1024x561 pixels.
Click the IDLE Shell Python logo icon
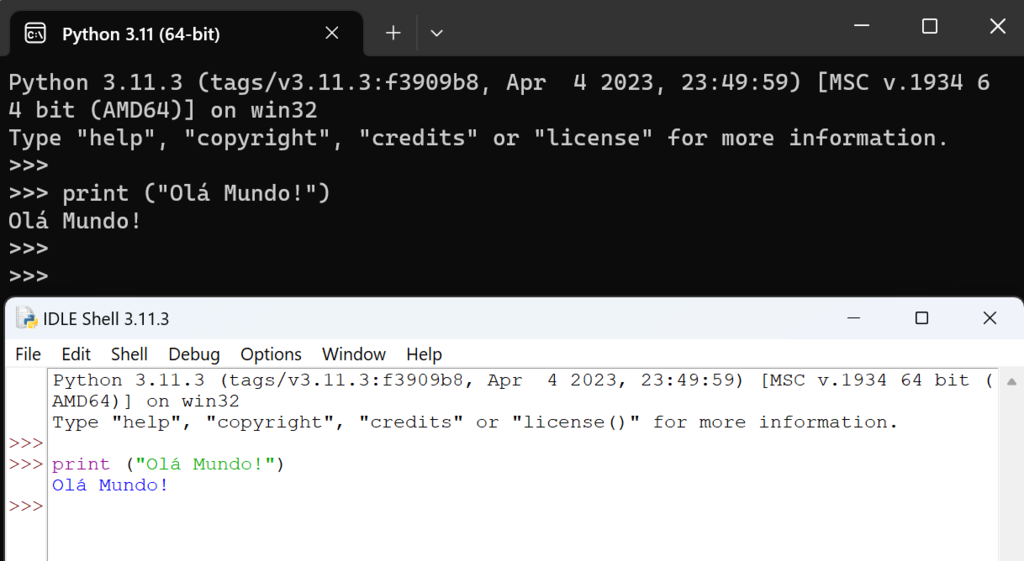click(x=27, y=319)
